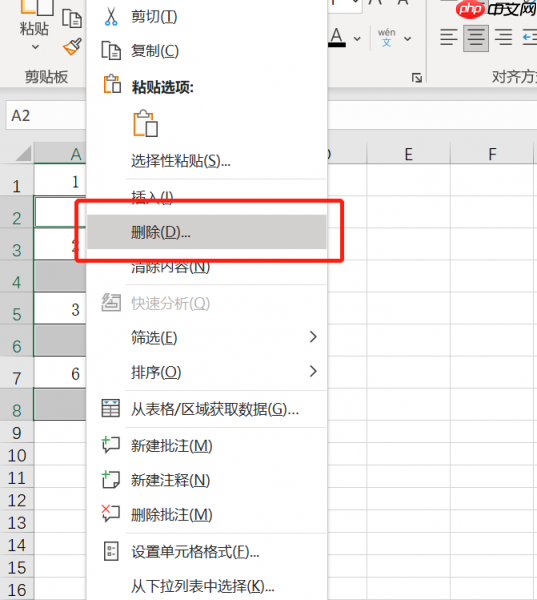
Task: Open the font settings dialog launcher
Action: pyautogui.click(x=416, y=78)
